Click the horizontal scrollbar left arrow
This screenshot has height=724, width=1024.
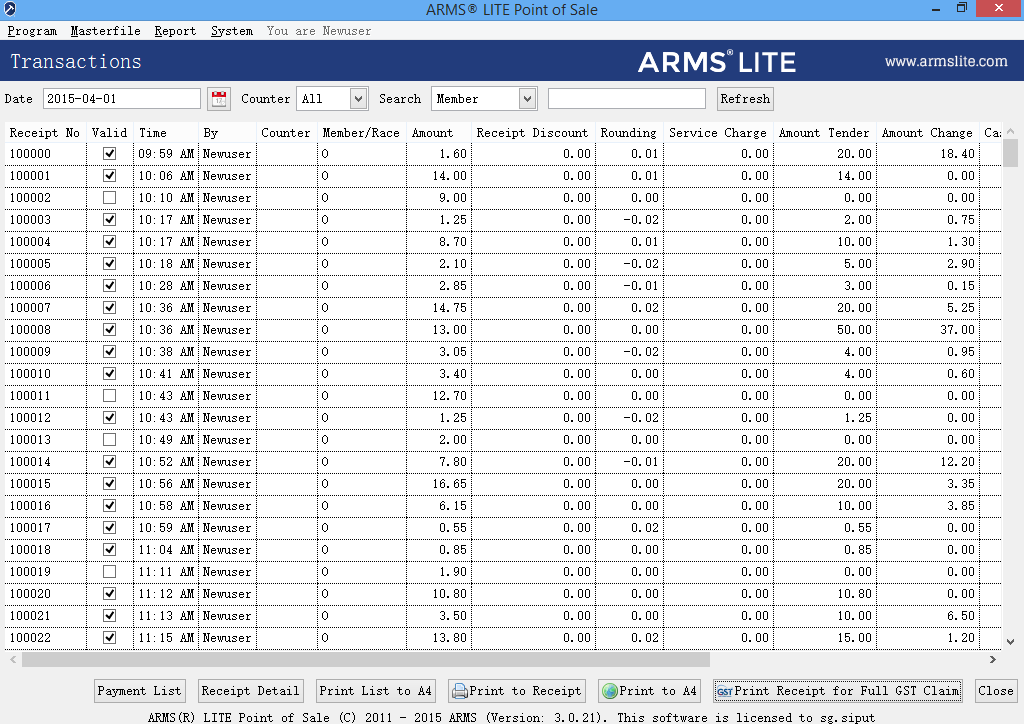pos(13,659)
